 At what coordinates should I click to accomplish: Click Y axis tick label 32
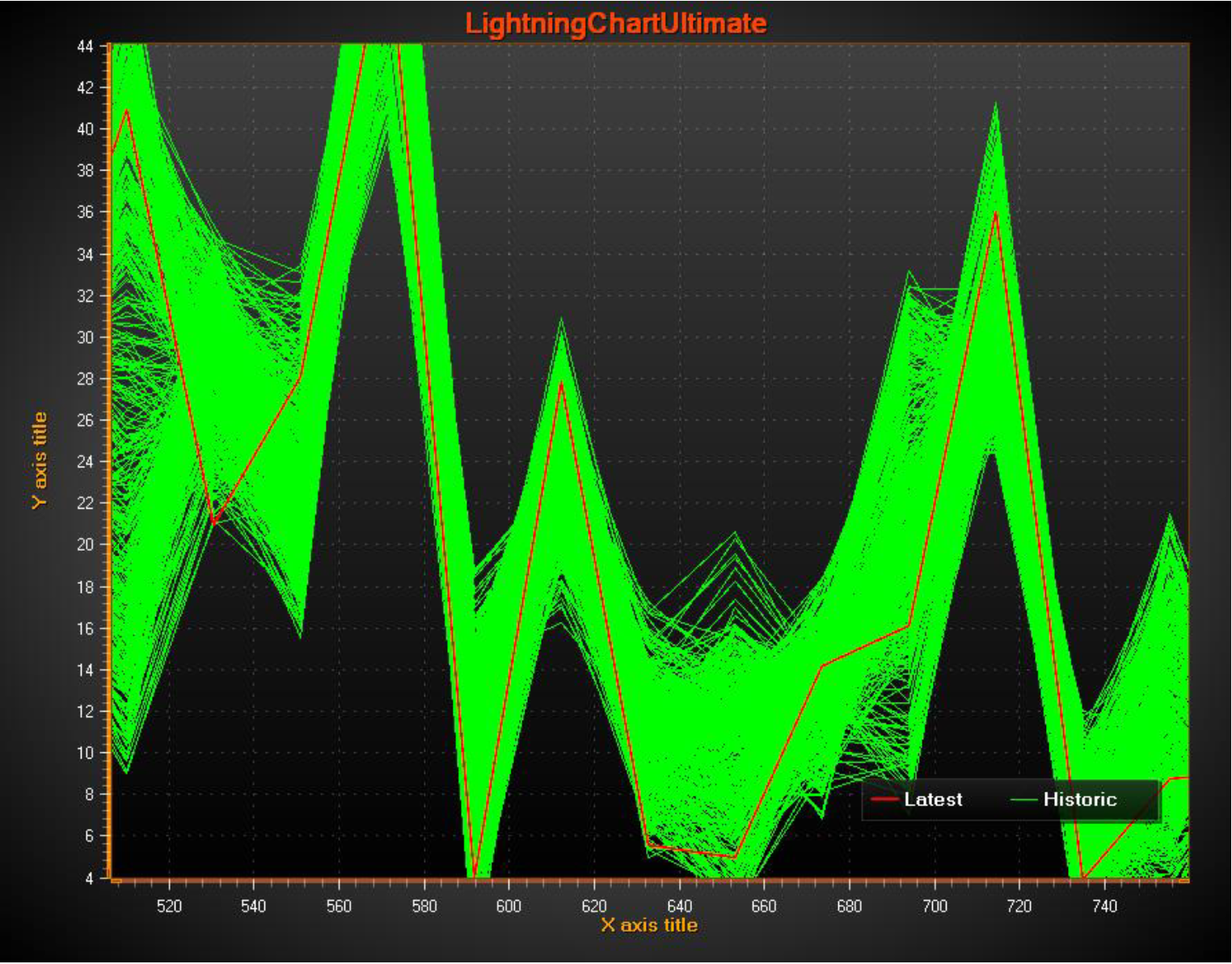86,296
